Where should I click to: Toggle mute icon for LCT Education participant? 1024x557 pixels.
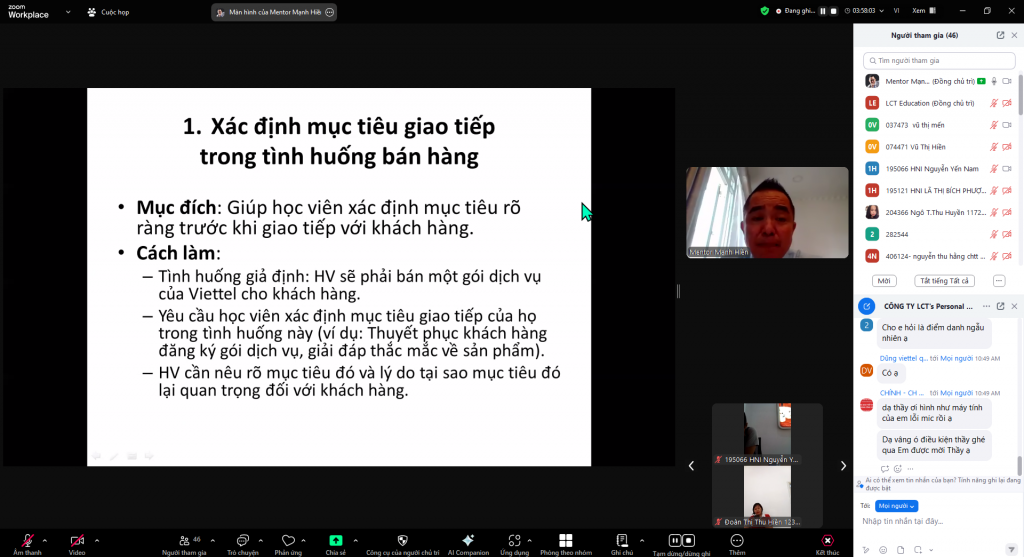click(x=994, y=103)
